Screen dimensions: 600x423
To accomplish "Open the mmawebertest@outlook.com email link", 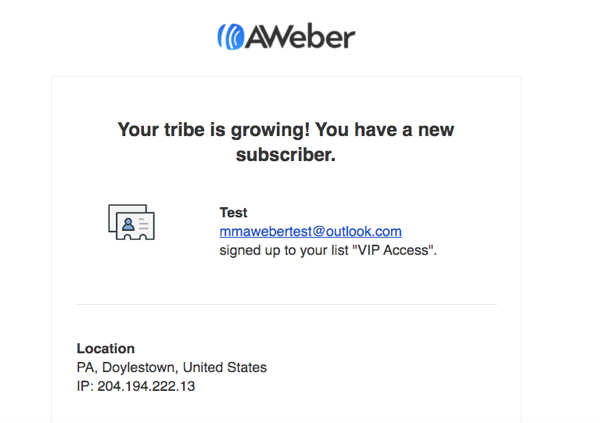I will [310, 231].
